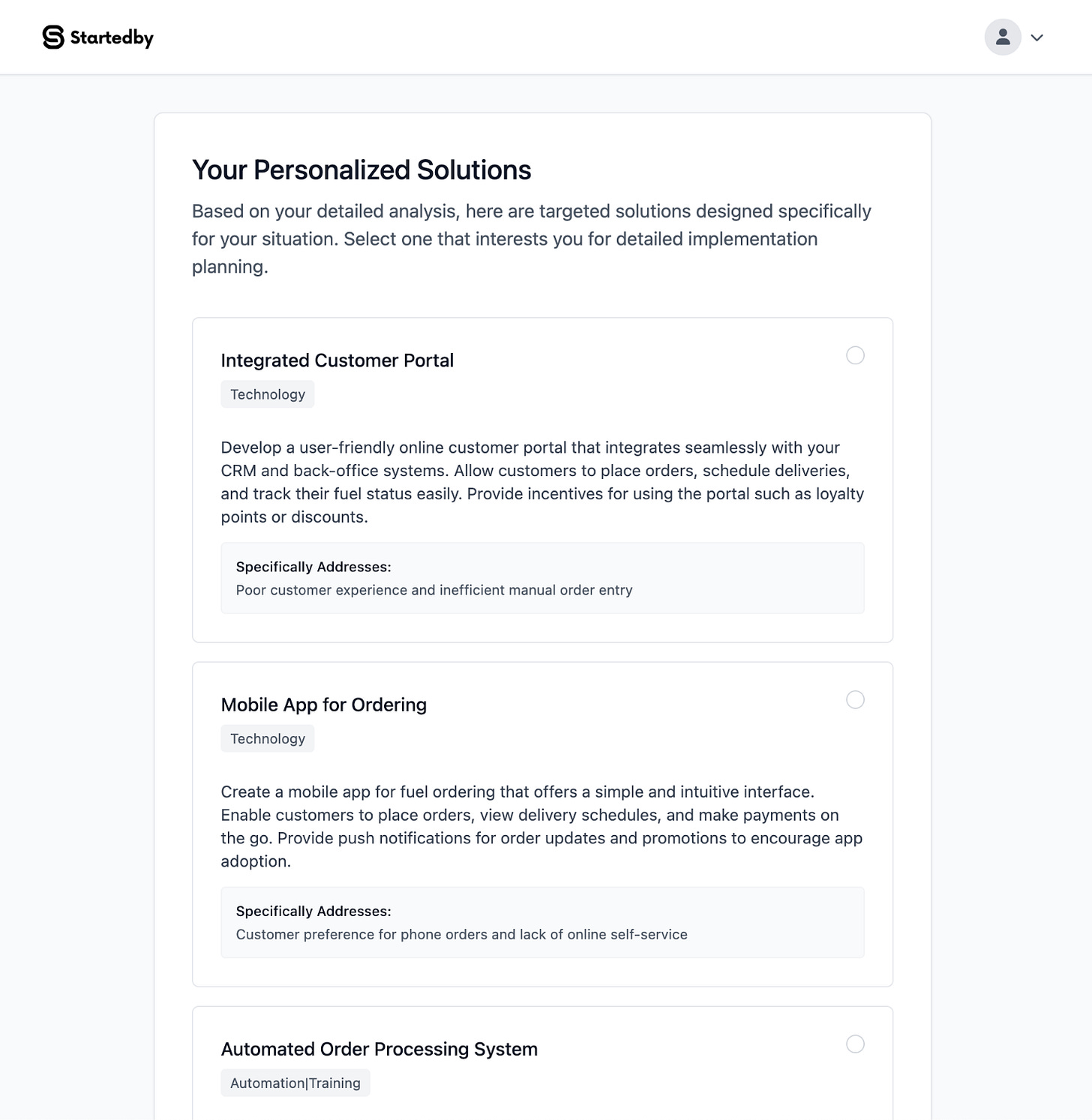Select the Automated Order Processing System radio button
1092x1120 pixels.
pyautogui.click(x=856, y=1043)
